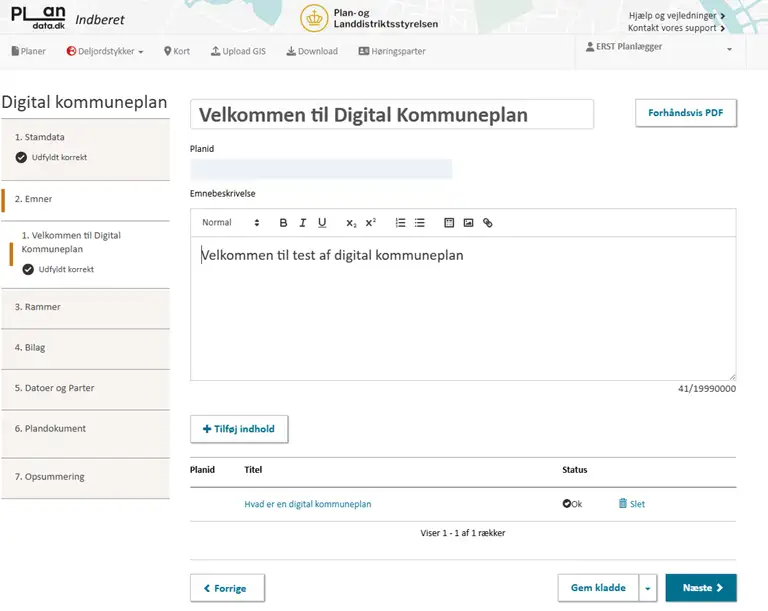Click the Forhåndsvis PDF button
The width and height of the screenshot is (768, 611).
686,113
